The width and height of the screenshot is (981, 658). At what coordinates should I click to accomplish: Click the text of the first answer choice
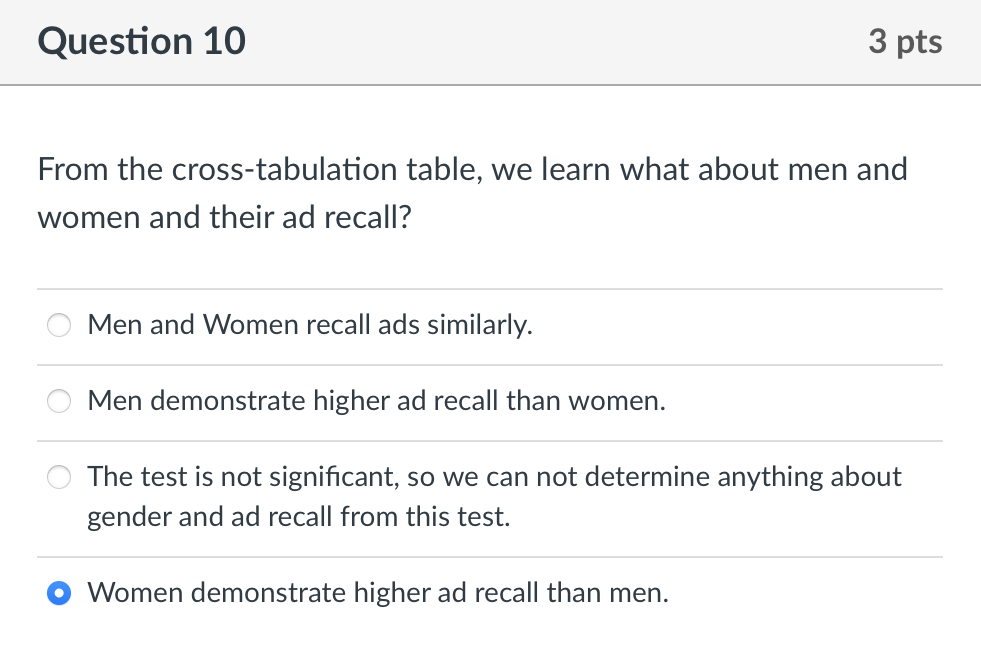tap(309, 325)
